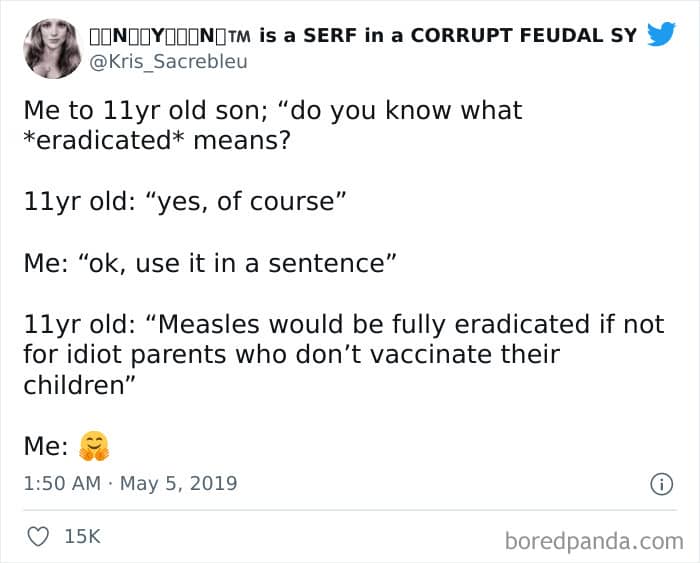Visit the boredpanda.com watermark link
This screenshot has height=563, width=700.
[594, 541]
